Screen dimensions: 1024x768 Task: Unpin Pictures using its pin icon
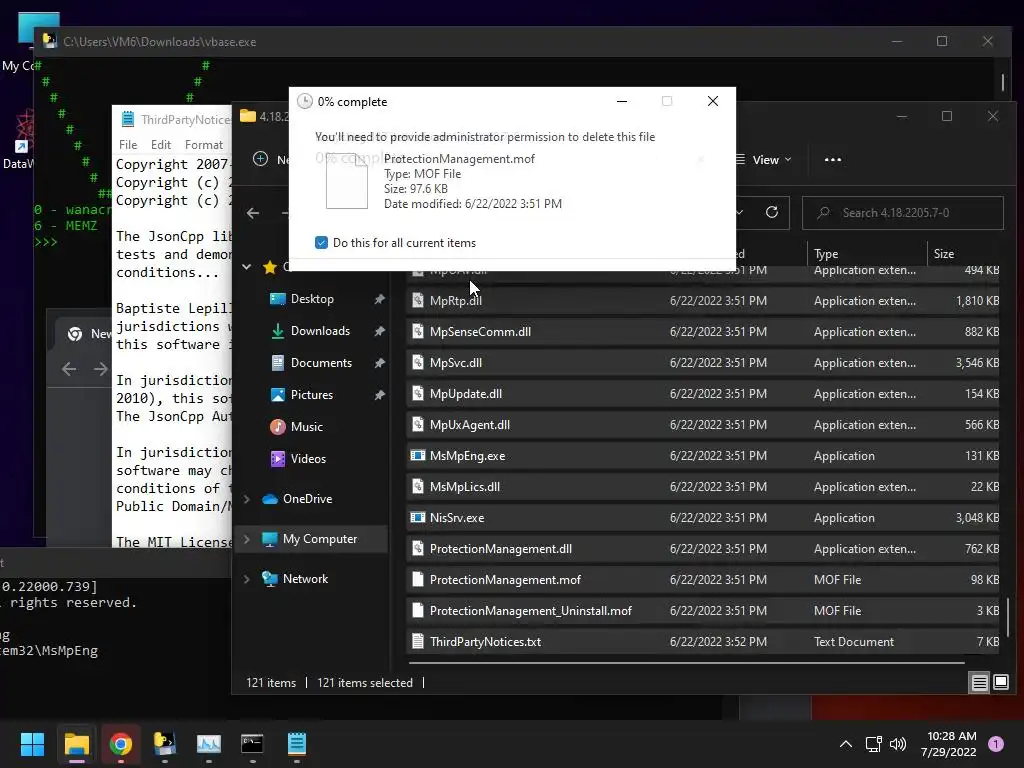tap(379, 395)
